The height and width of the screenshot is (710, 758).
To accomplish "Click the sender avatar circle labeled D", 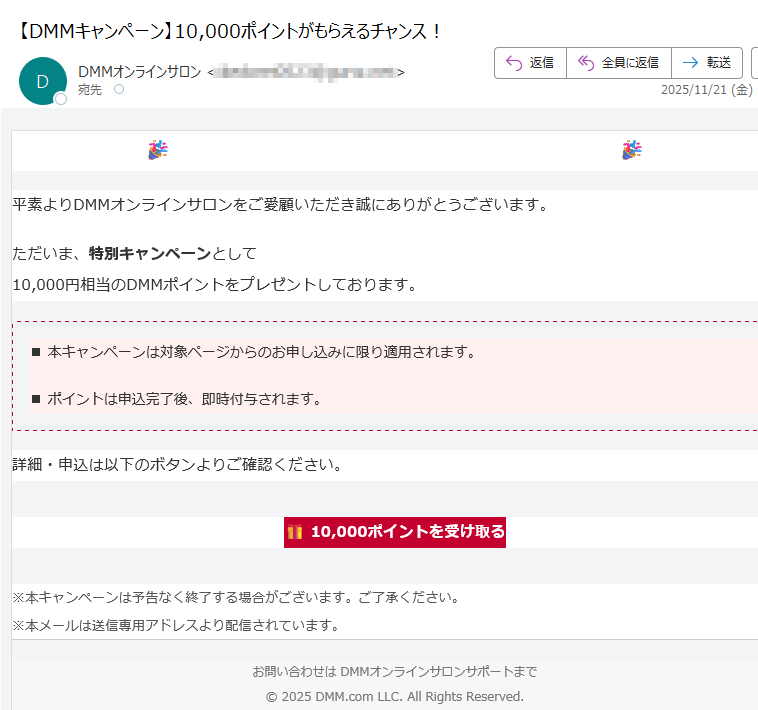I will pos(42,81).
